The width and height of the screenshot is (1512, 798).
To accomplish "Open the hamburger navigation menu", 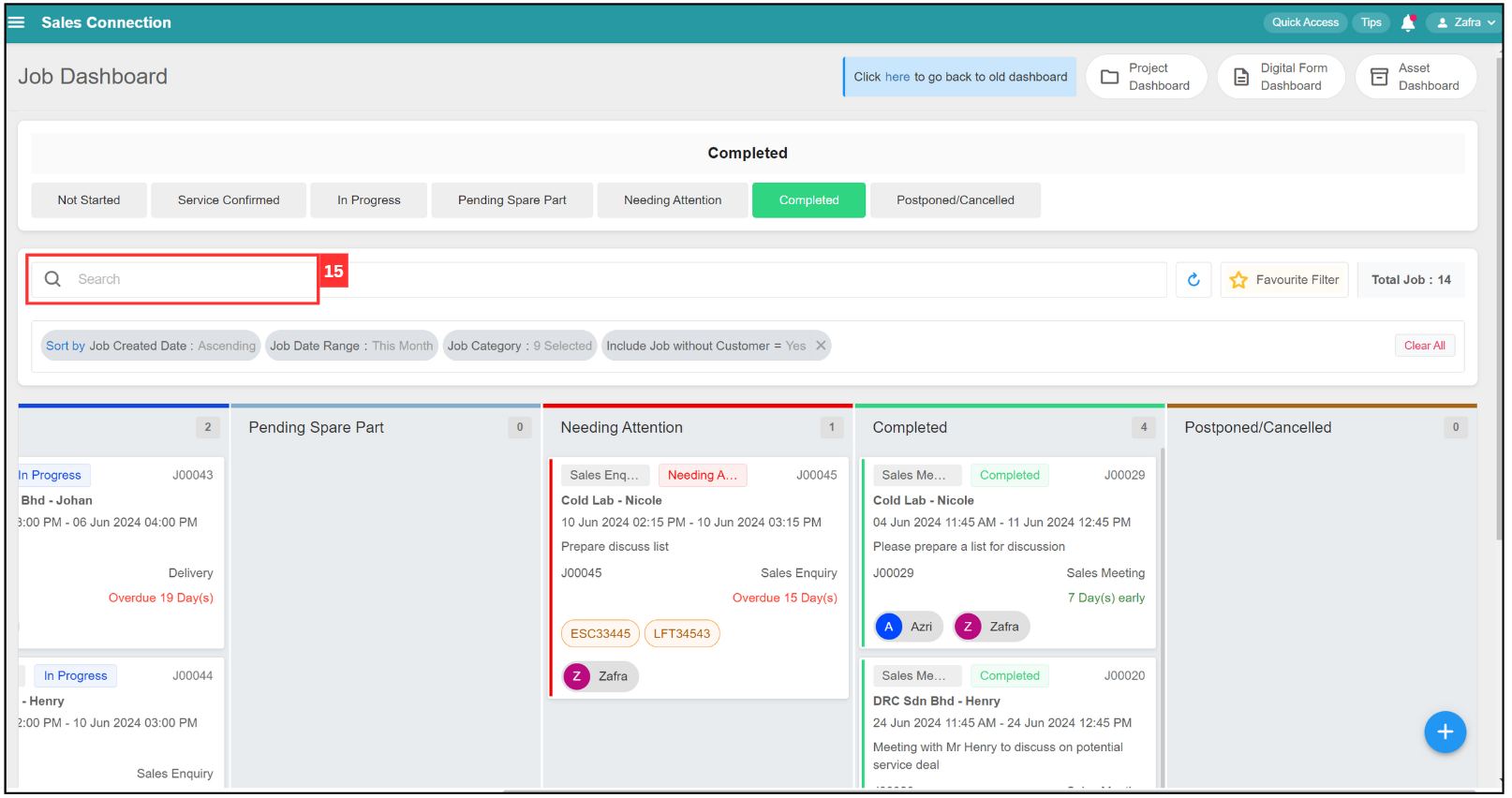I will pyautogui.click(x=16, y=22).
